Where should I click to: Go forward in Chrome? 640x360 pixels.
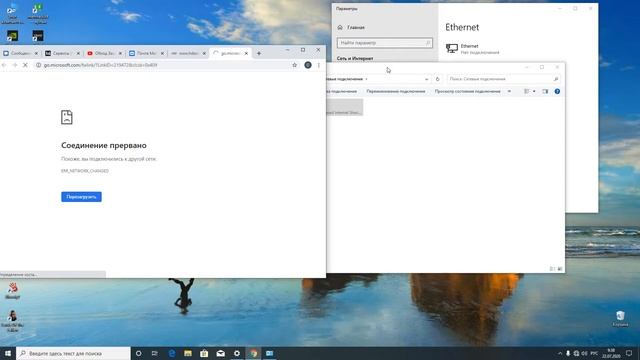[x=15, y=65]
